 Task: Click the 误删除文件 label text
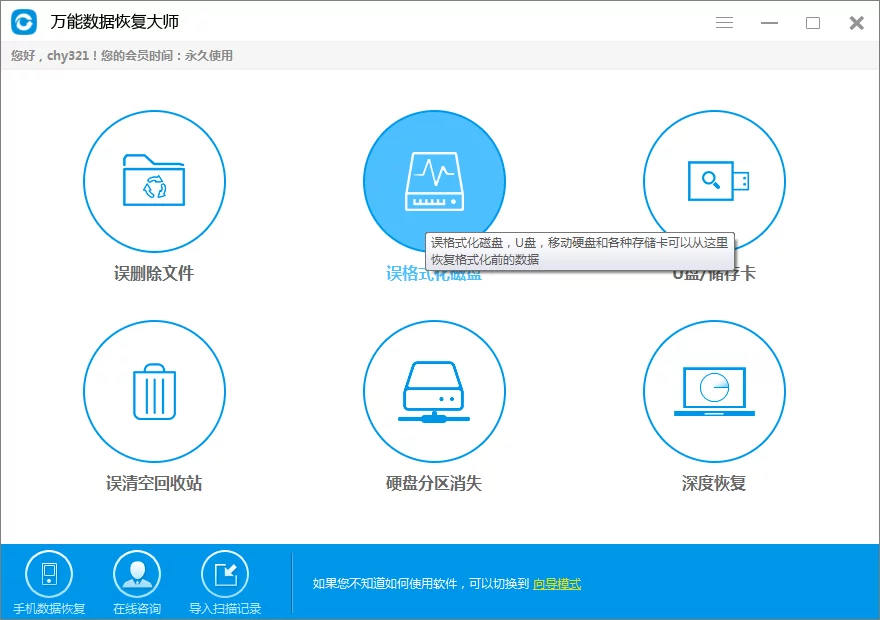(154, 272)
